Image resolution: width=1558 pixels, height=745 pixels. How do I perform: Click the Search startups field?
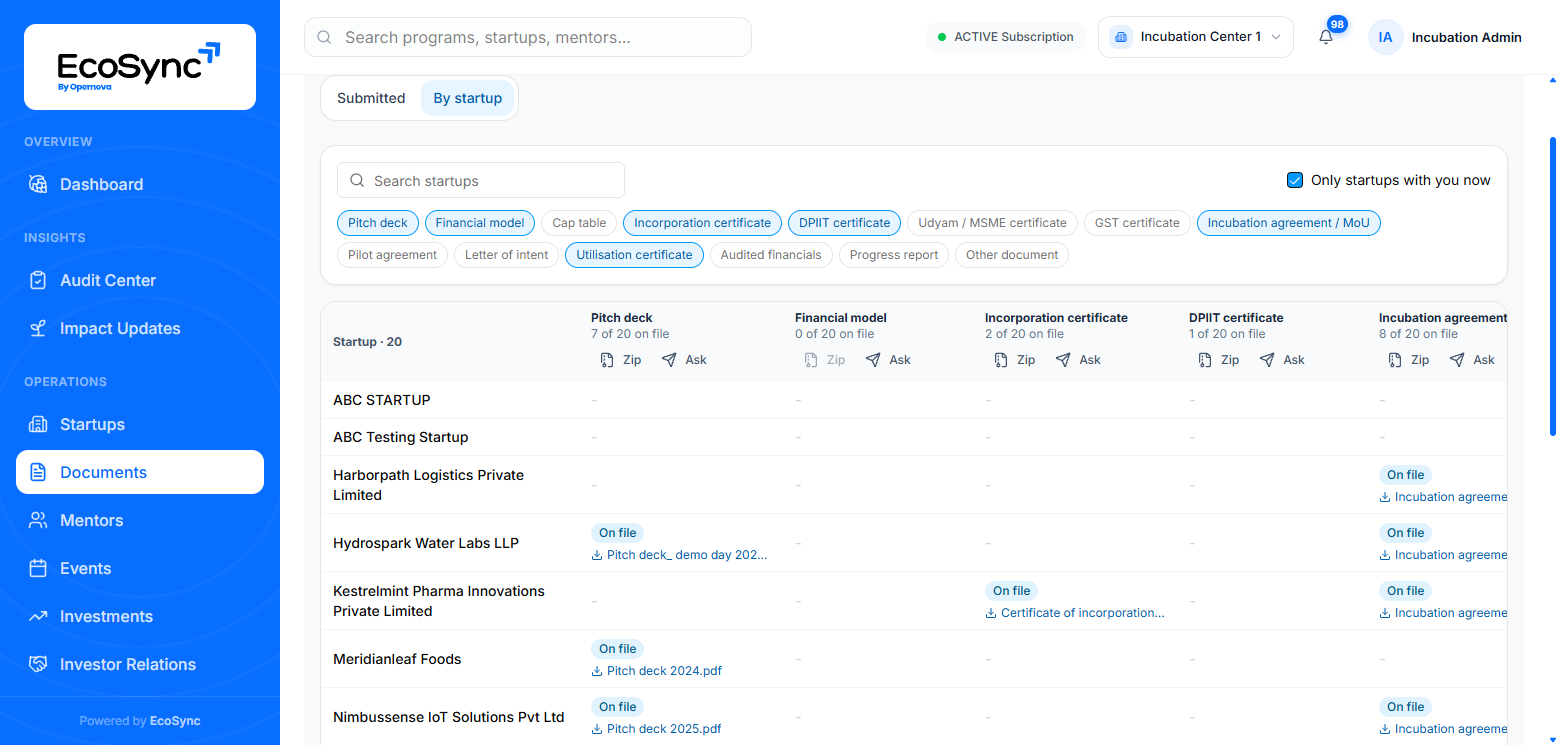(x=481, y=180)
